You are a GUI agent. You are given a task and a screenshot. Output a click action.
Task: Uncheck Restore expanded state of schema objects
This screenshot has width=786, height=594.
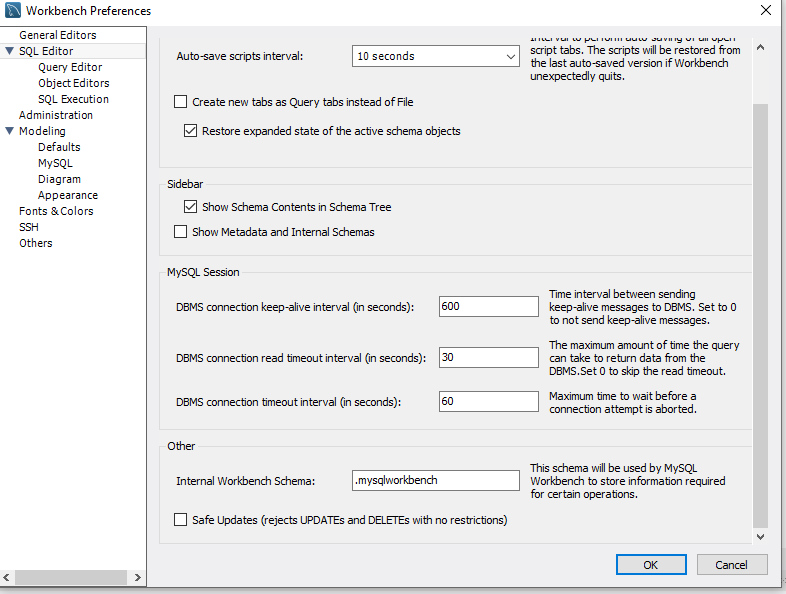(x=190, y=131)
